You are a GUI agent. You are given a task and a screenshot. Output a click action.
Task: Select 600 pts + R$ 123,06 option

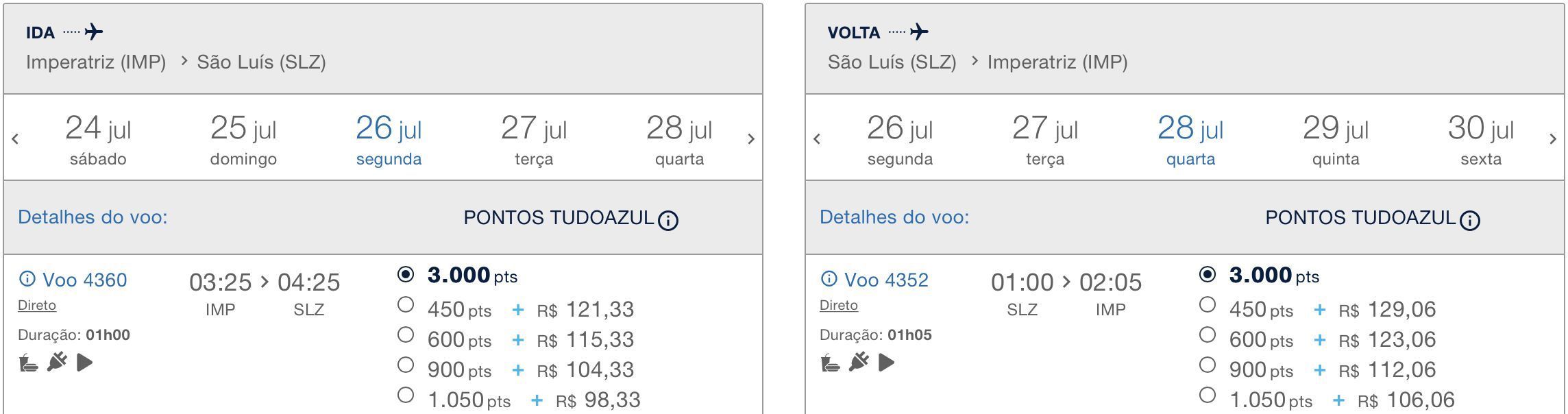1208,334
